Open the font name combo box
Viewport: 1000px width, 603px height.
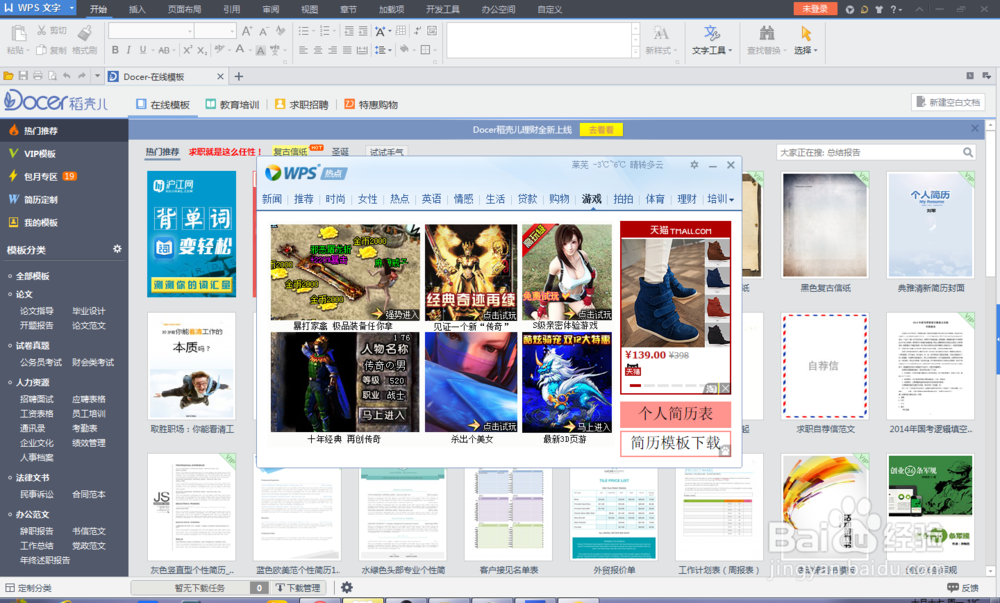pos(151,31)
